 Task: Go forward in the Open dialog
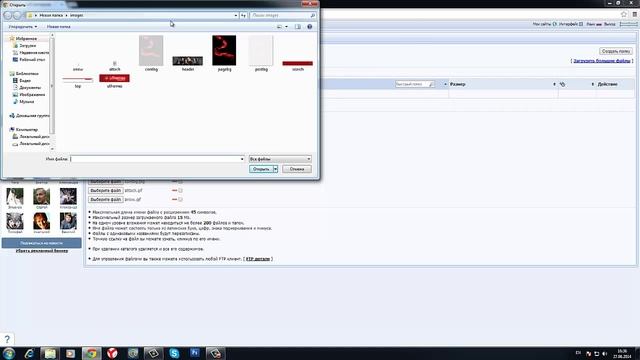(17, 16)
